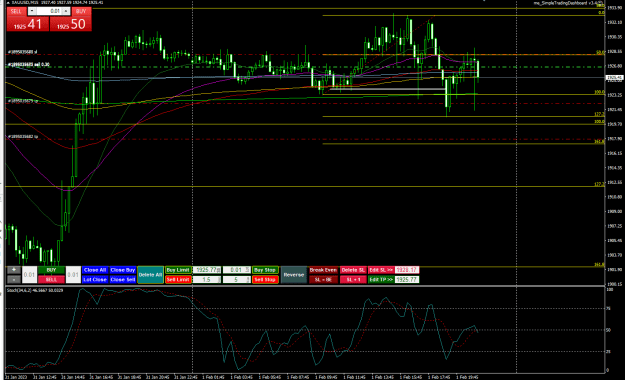Click the Delete SL button

pos(353,270)
